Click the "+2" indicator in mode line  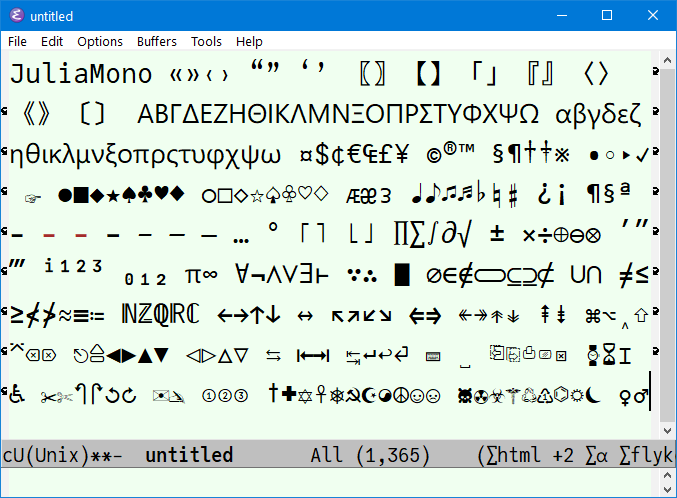(563, 456)
